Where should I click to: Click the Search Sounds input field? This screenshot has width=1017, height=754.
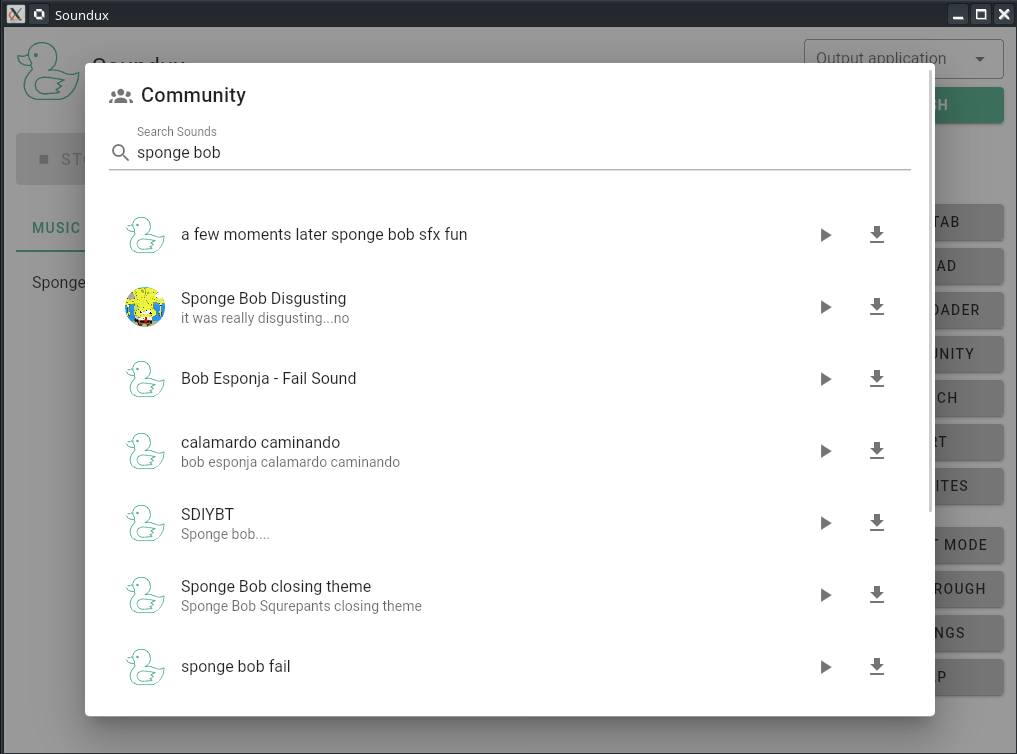[x=522, y=152]
